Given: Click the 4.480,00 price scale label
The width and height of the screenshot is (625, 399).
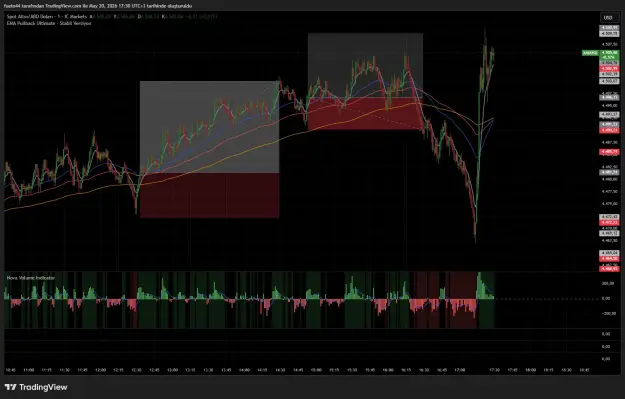Looking at the screenshot, I should [609, 179].
